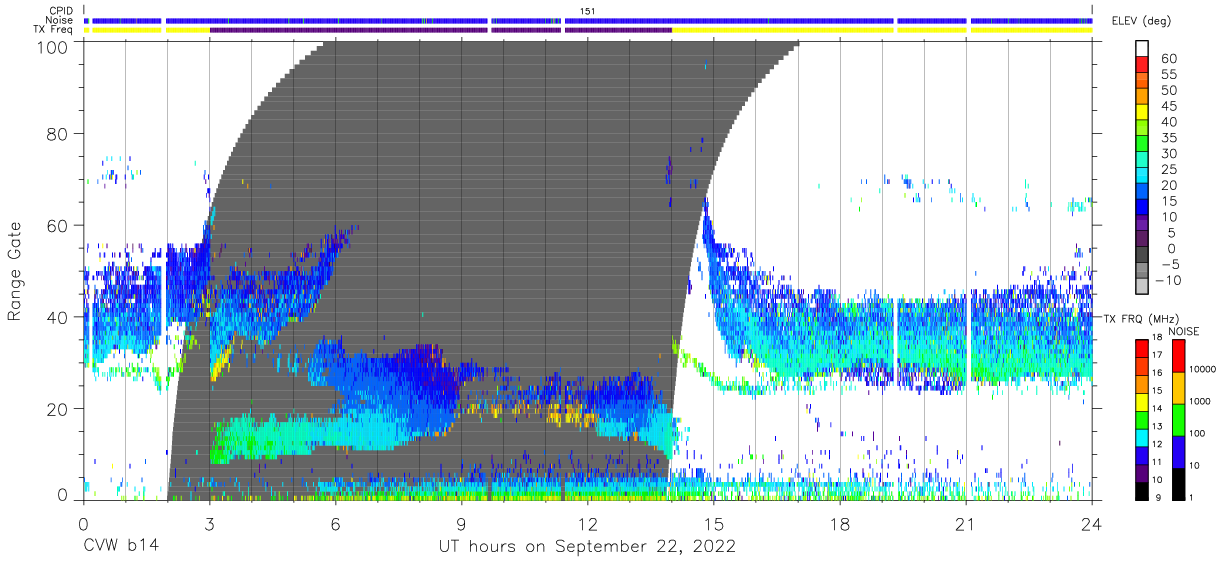
Task: Click the 'ELEV (deg)' colorbar title
Action: pos(1142,21)
